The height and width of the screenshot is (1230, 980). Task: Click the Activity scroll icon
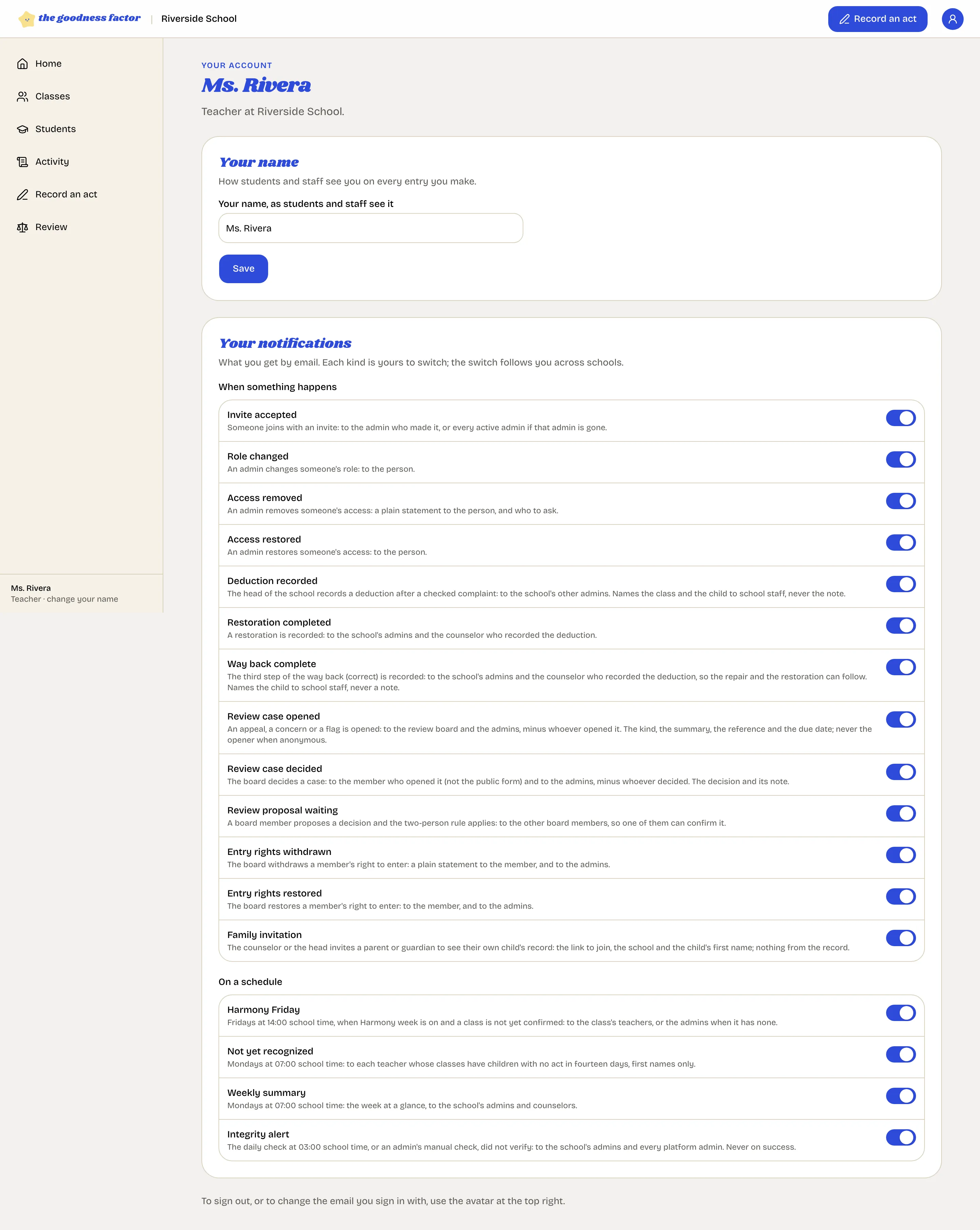pyautogui.click(x=22, y=162)
